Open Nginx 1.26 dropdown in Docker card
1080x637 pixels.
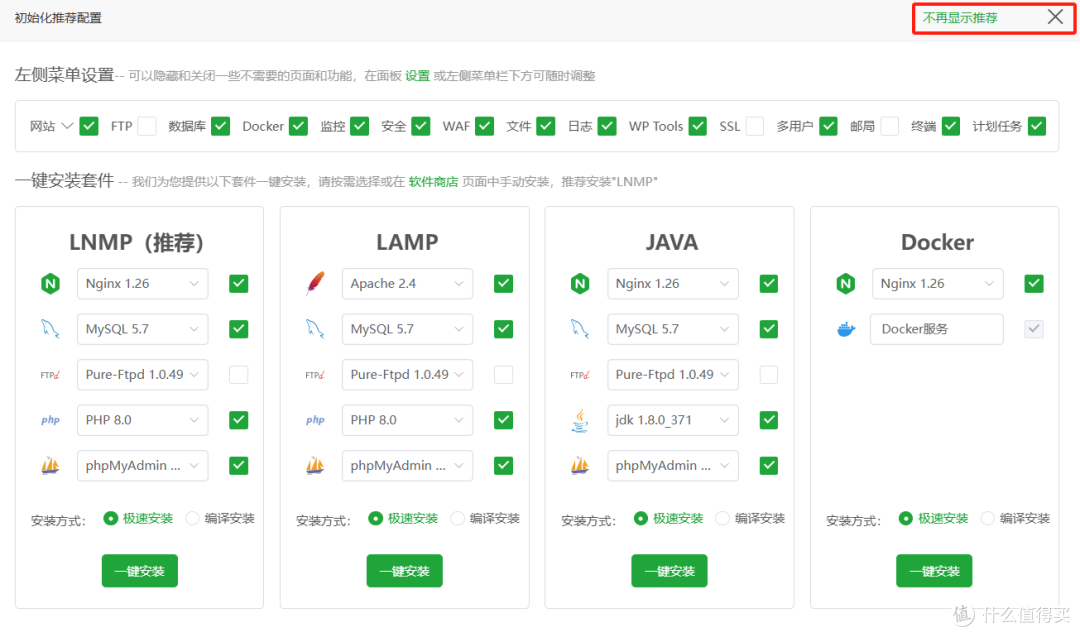pyautogui.click(x=937, y=284)
